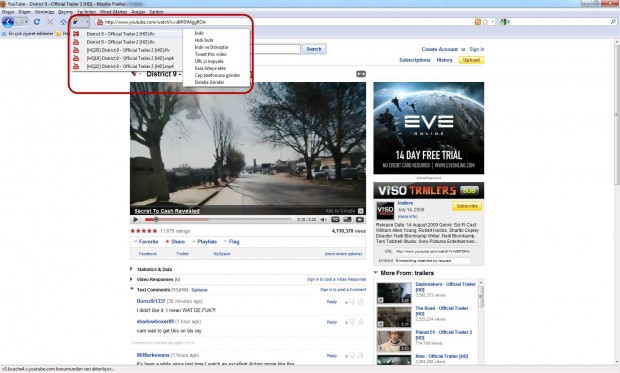This screenshot has height=373, width=620.
Task: Click the Playlists link
Action: (207, 242)
